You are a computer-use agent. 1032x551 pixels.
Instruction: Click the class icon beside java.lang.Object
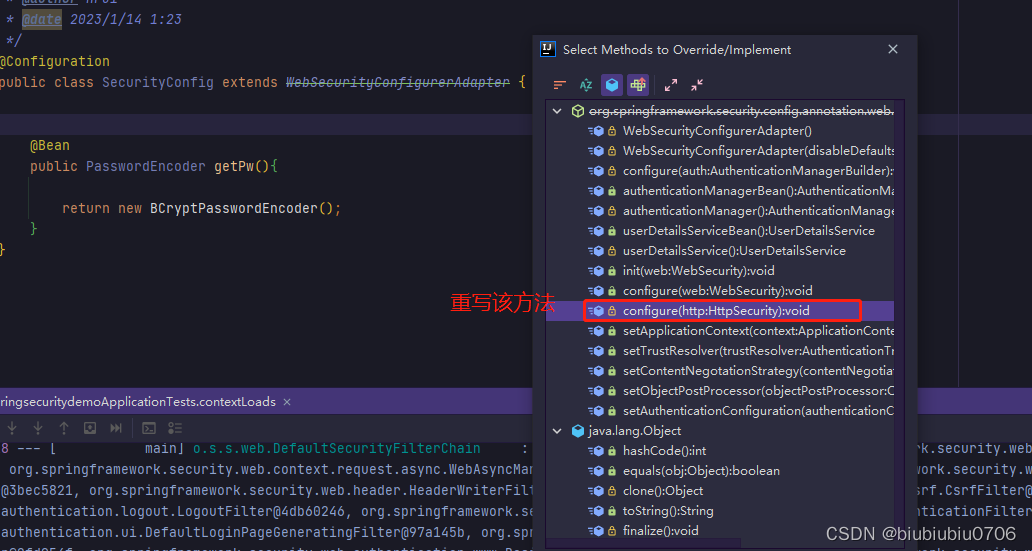[x=577, y=431]
